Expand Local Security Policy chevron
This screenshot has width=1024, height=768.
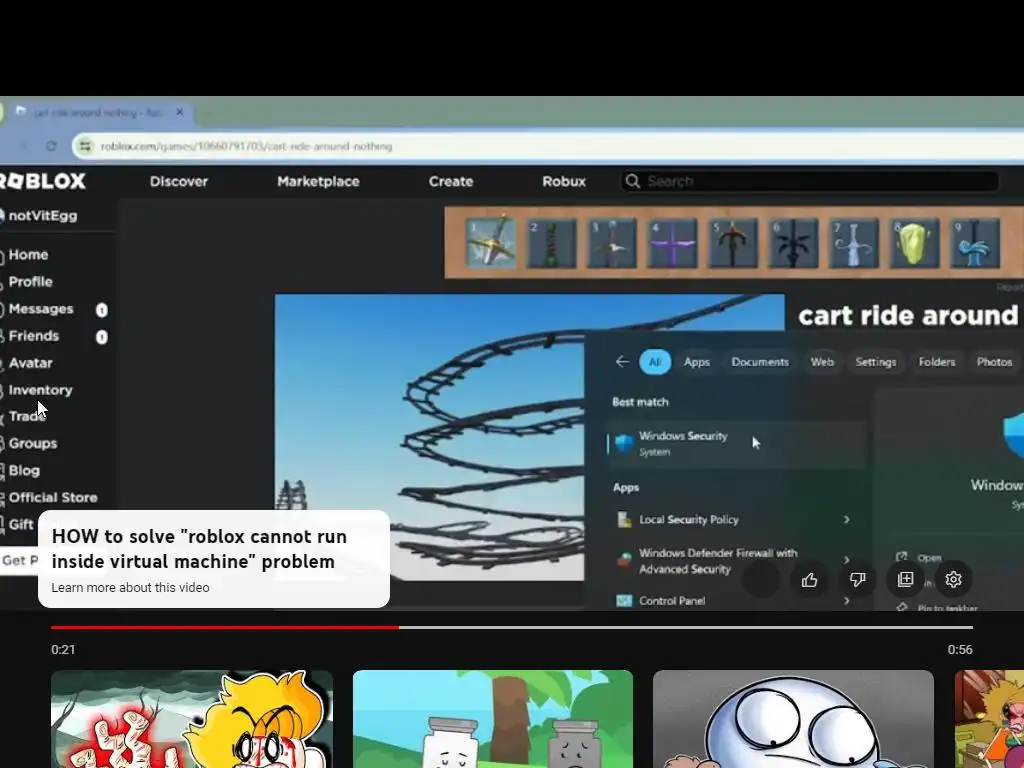847,519
